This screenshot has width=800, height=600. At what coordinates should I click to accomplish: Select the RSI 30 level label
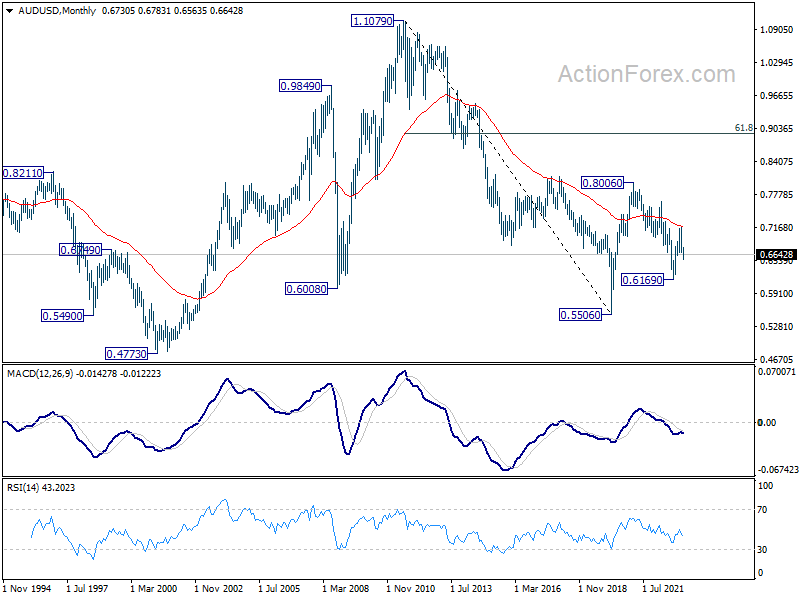tap(762, 549)
